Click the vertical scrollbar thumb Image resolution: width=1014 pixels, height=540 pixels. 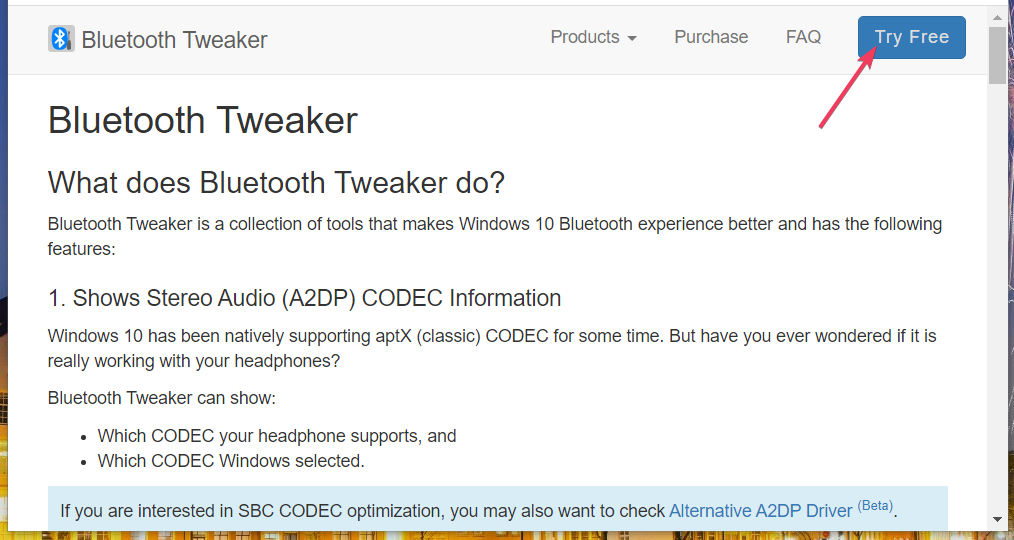[997, 55]
